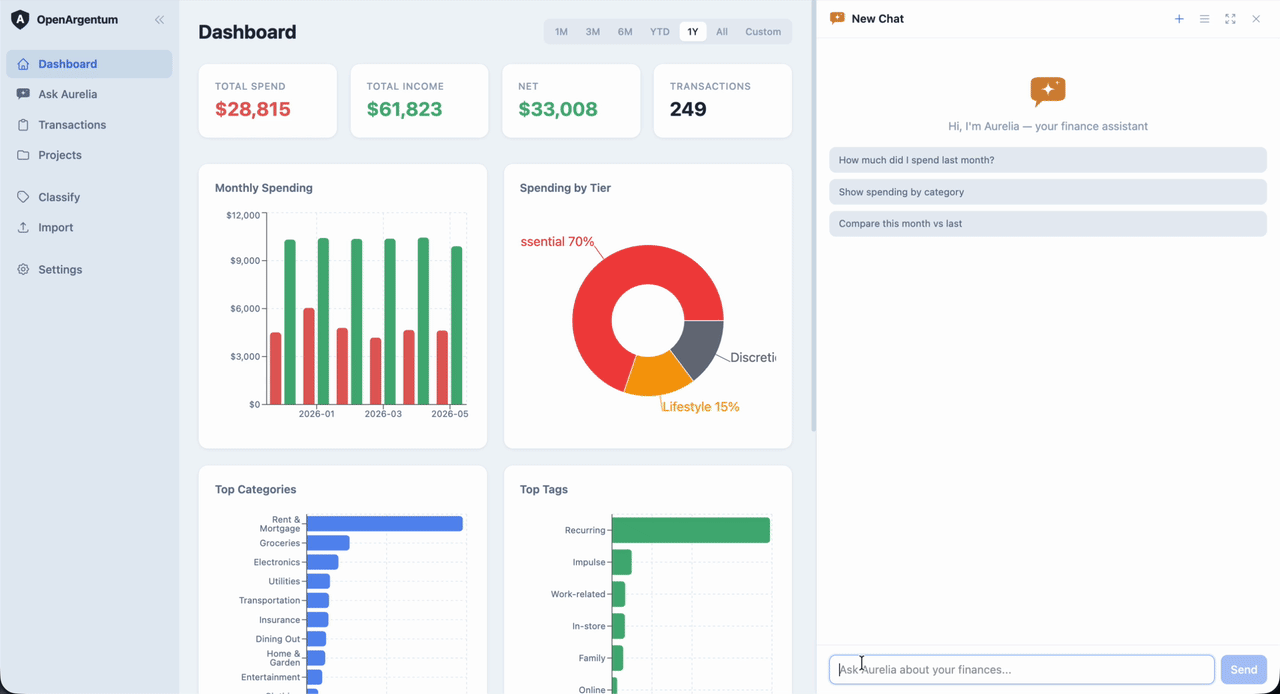
Task: Click the gray Discretionary donut segment
Action: click(x=702, y=347)
